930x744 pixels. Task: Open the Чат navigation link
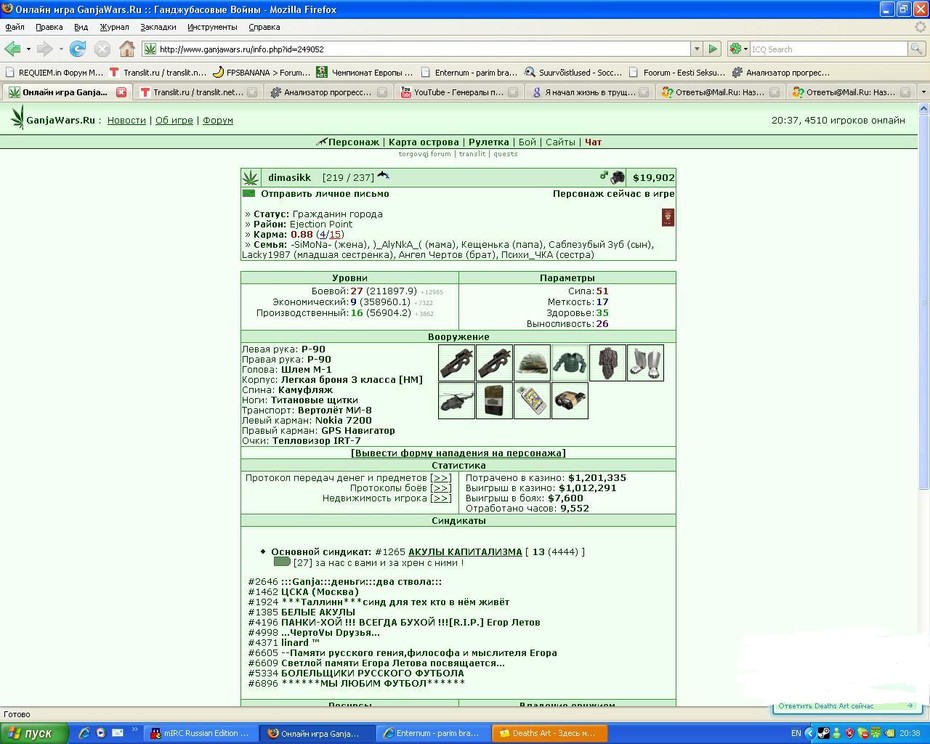point(593,142)
